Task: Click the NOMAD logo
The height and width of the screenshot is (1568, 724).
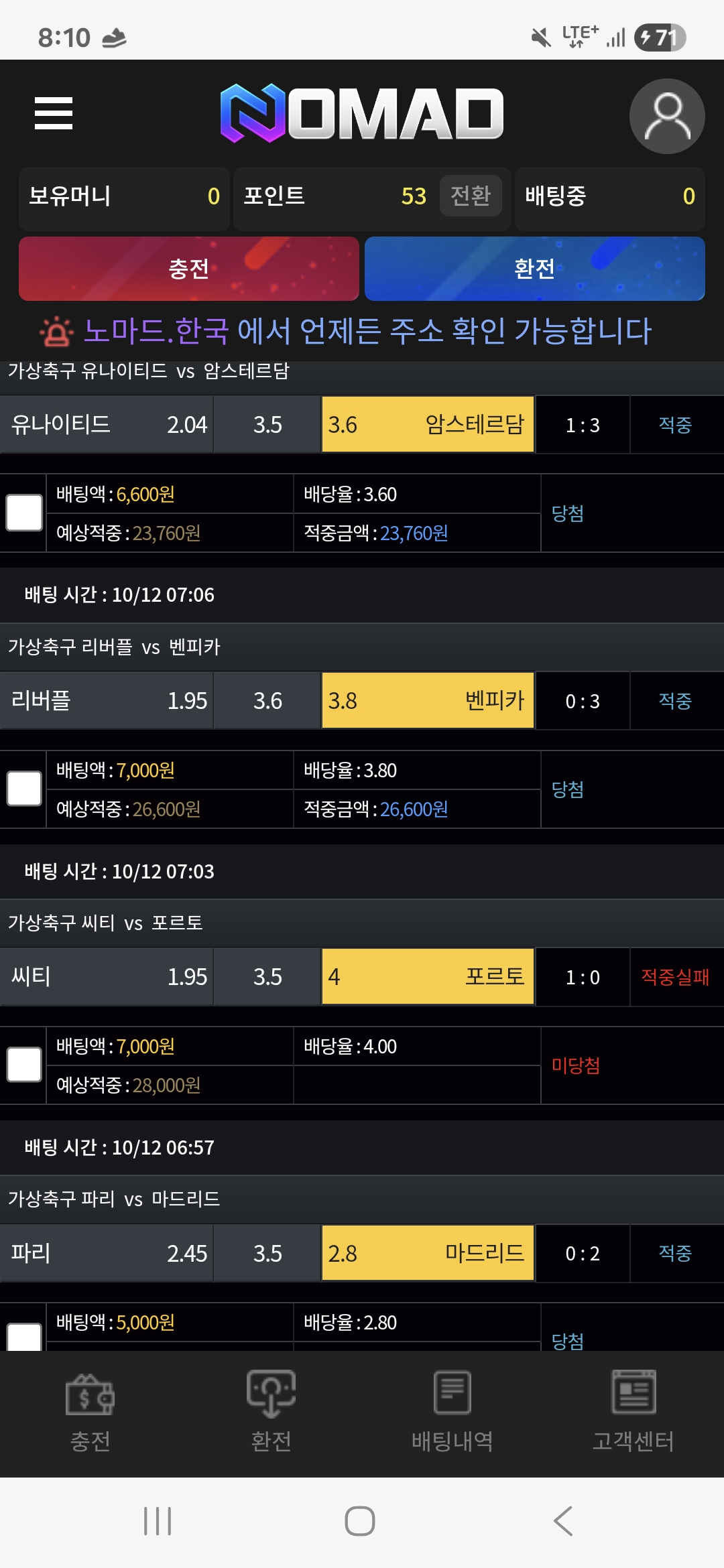Action: pyautogui.click(x=362, y=114)
